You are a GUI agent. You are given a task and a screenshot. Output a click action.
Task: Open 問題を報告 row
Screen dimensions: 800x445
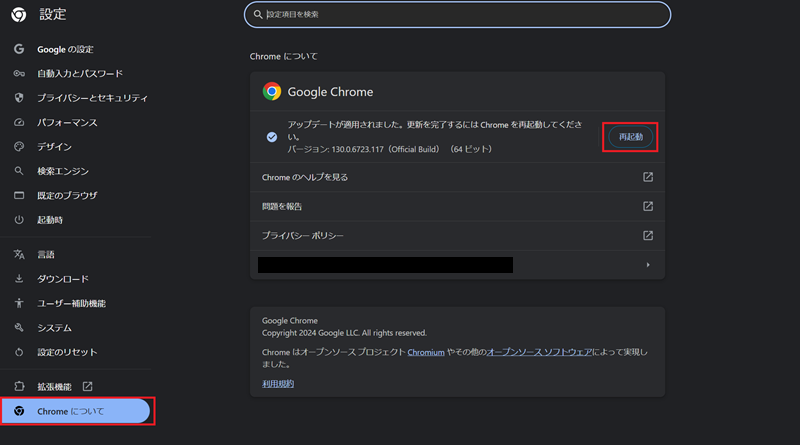point(457,206)
